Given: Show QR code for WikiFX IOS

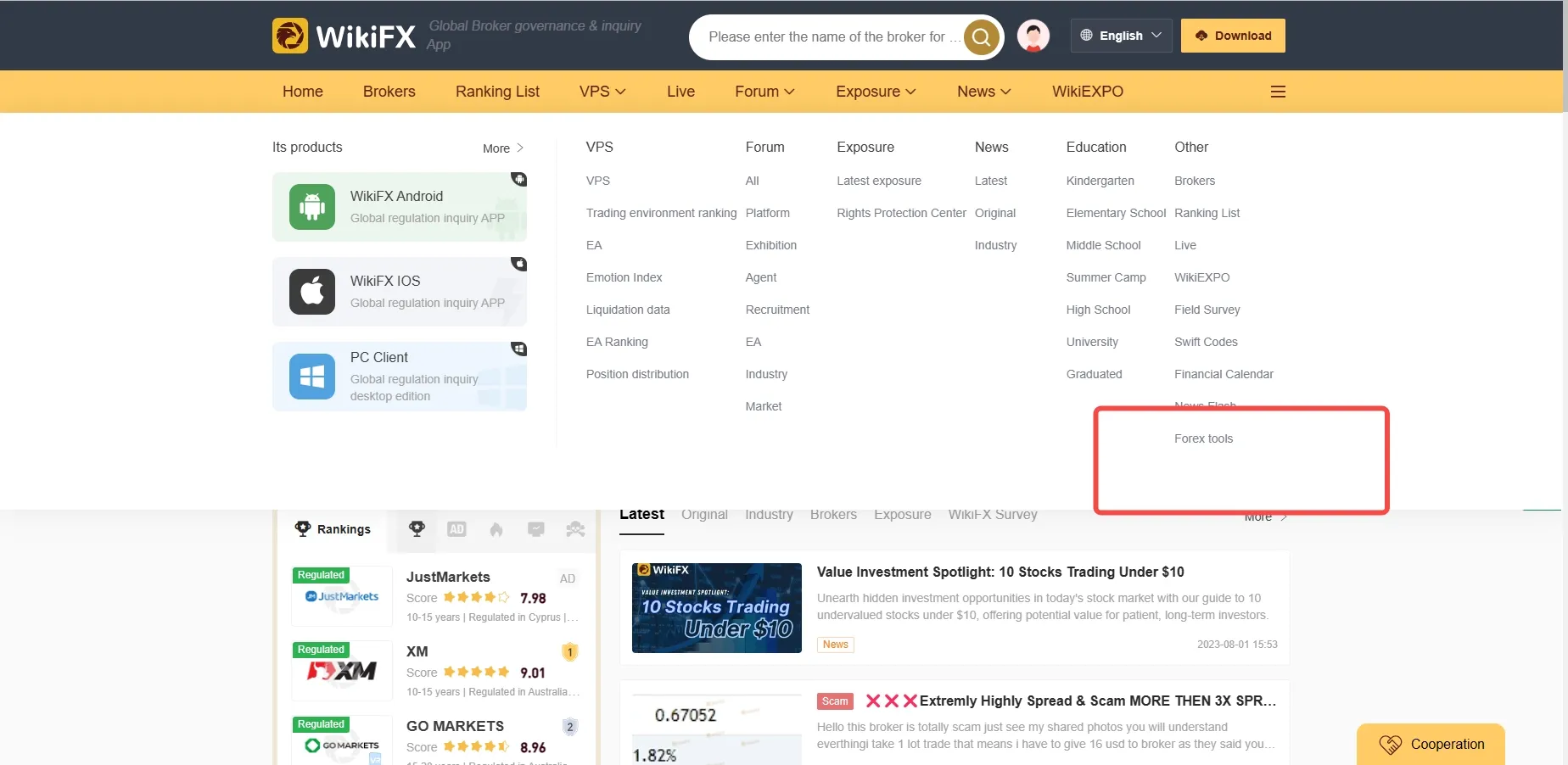Looking at the screenshot, I should [518, 264].
